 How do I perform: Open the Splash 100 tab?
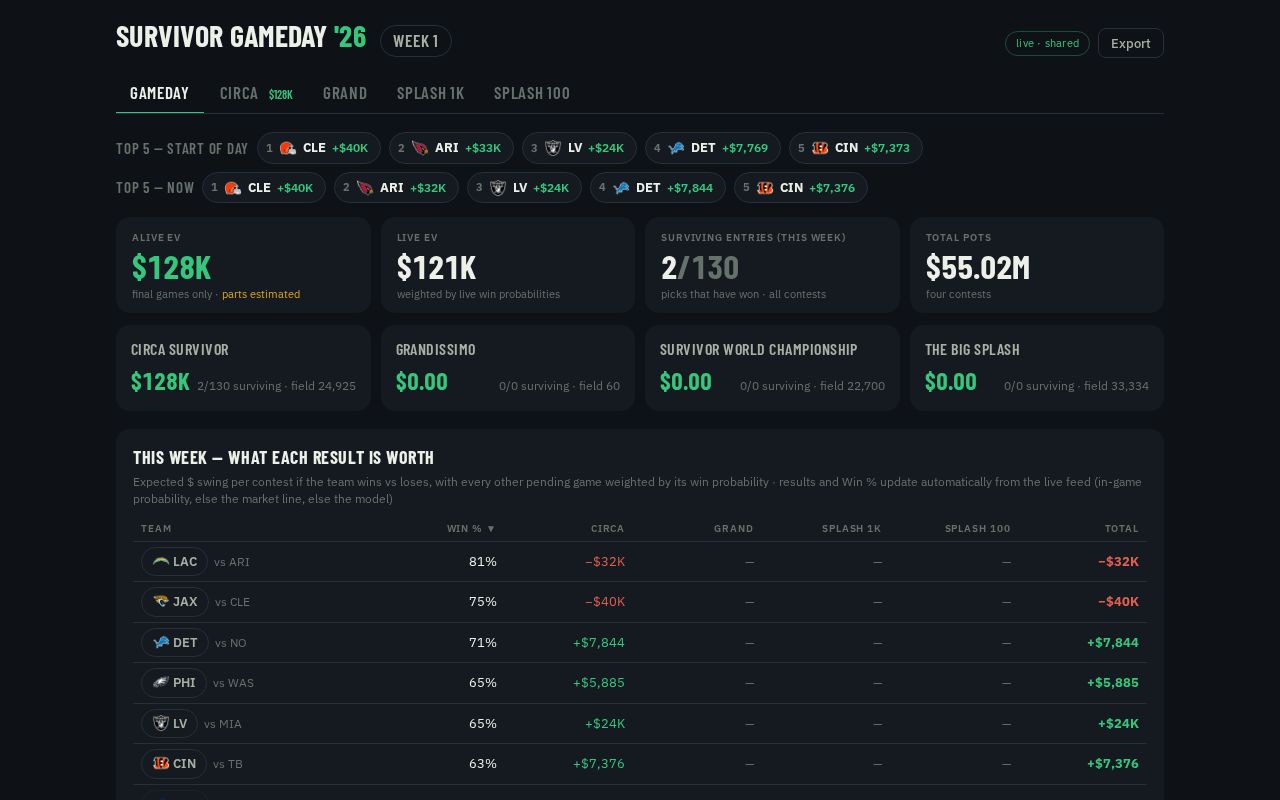click(x=532, y=93)
